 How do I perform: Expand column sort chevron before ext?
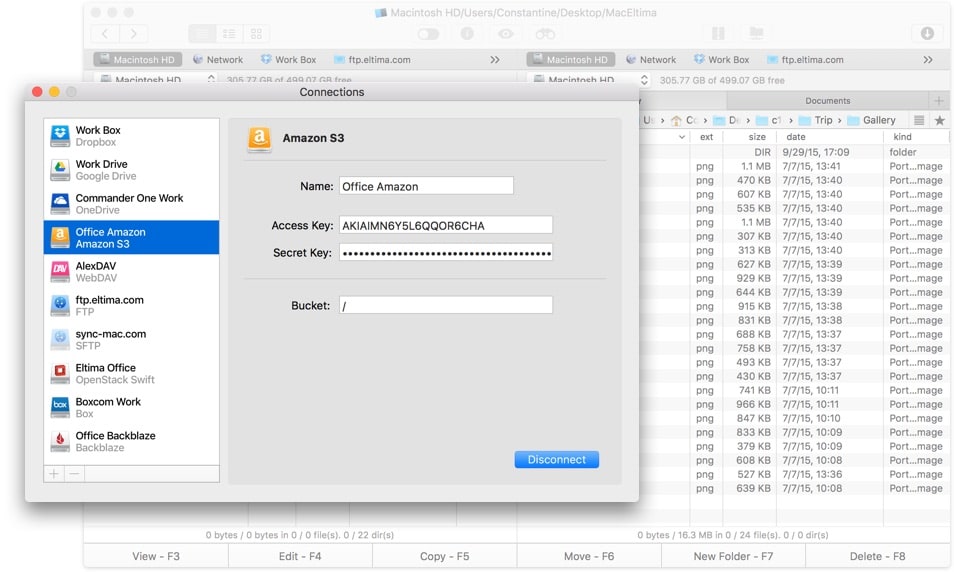tap(682, 138)
